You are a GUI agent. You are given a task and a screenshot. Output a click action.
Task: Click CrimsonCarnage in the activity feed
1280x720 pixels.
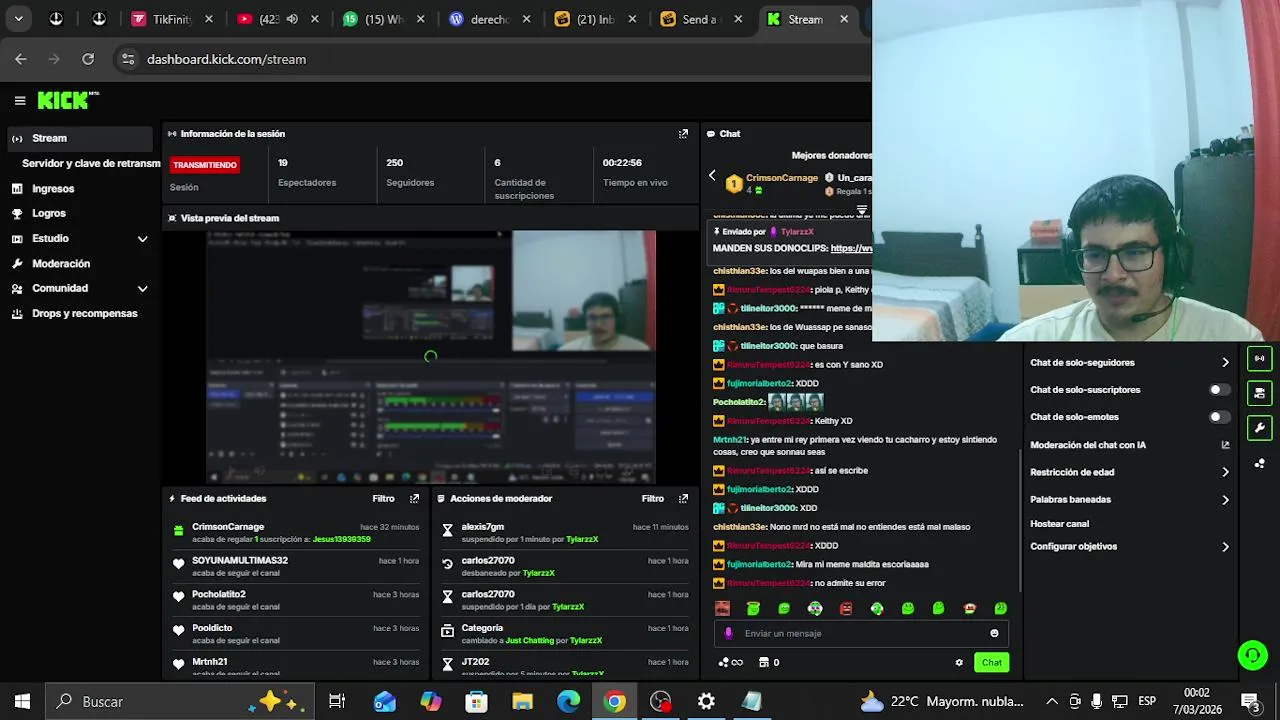[228, 527]
